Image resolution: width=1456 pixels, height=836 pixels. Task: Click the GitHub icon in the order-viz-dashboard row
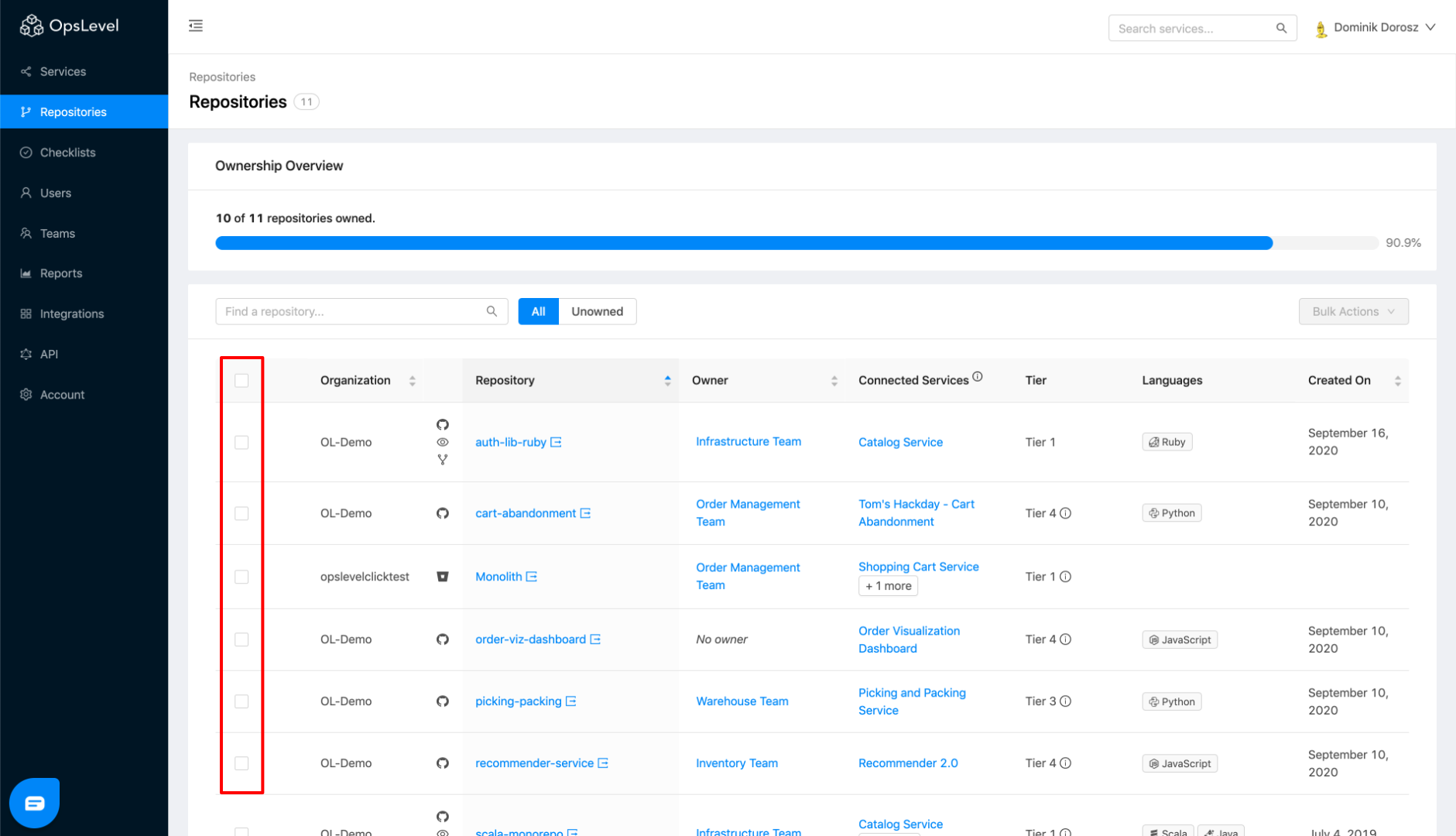[443, 639]
